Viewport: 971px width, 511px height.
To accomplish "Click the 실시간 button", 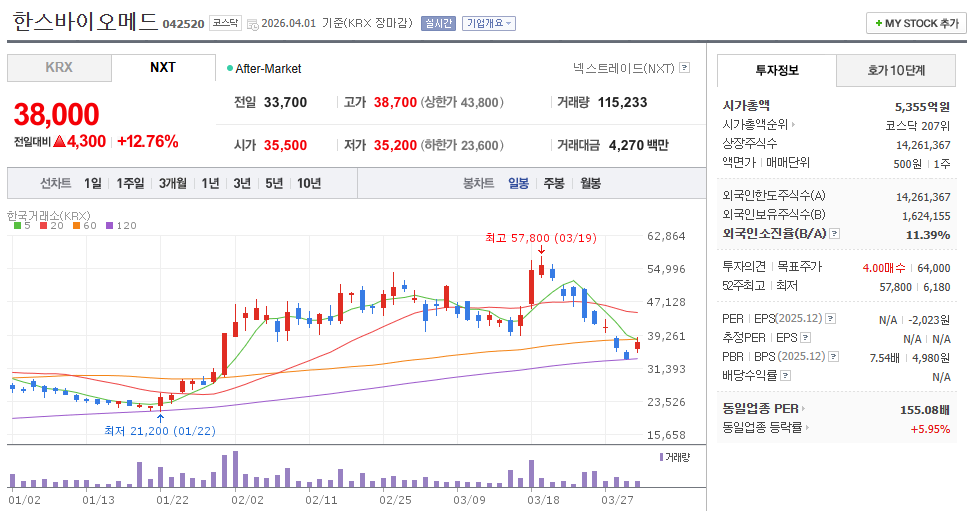I will [x=438, y=24].
